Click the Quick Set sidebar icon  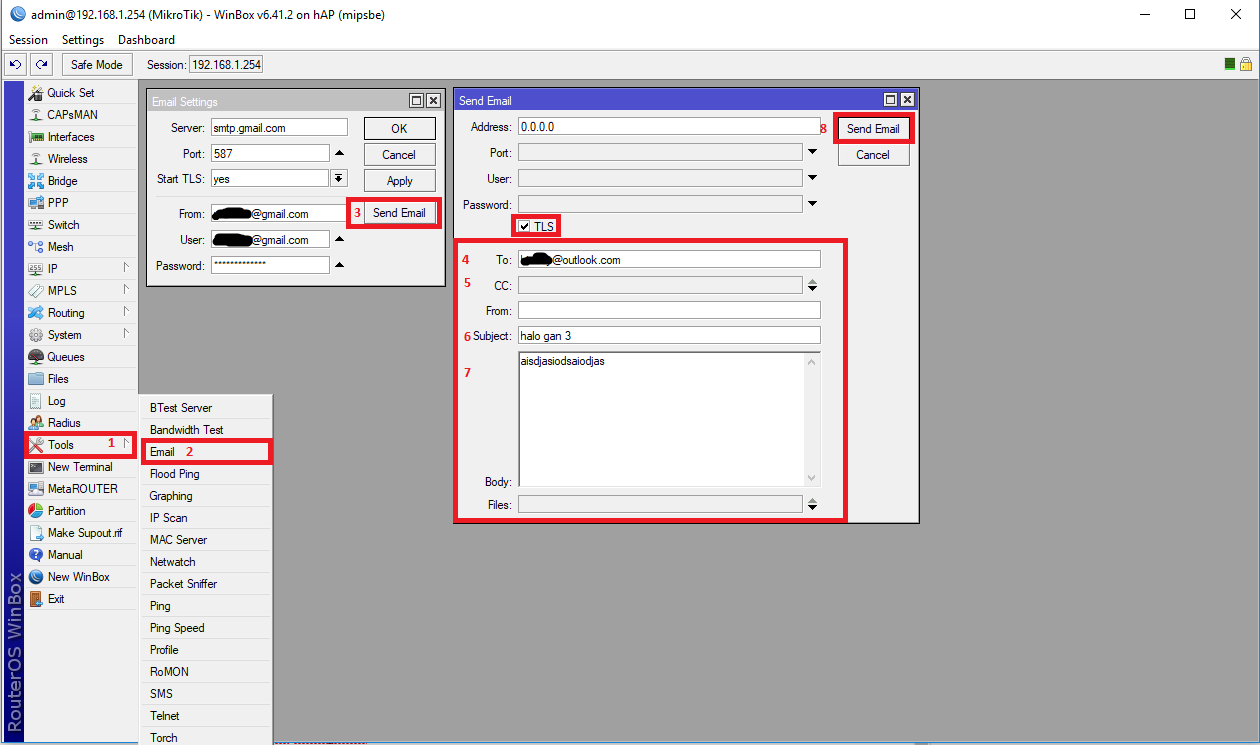tap(36, 93)
